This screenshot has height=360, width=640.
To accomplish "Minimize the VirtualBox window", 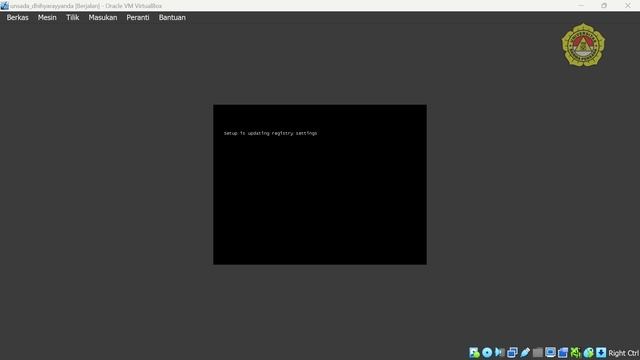I will 581,6.
